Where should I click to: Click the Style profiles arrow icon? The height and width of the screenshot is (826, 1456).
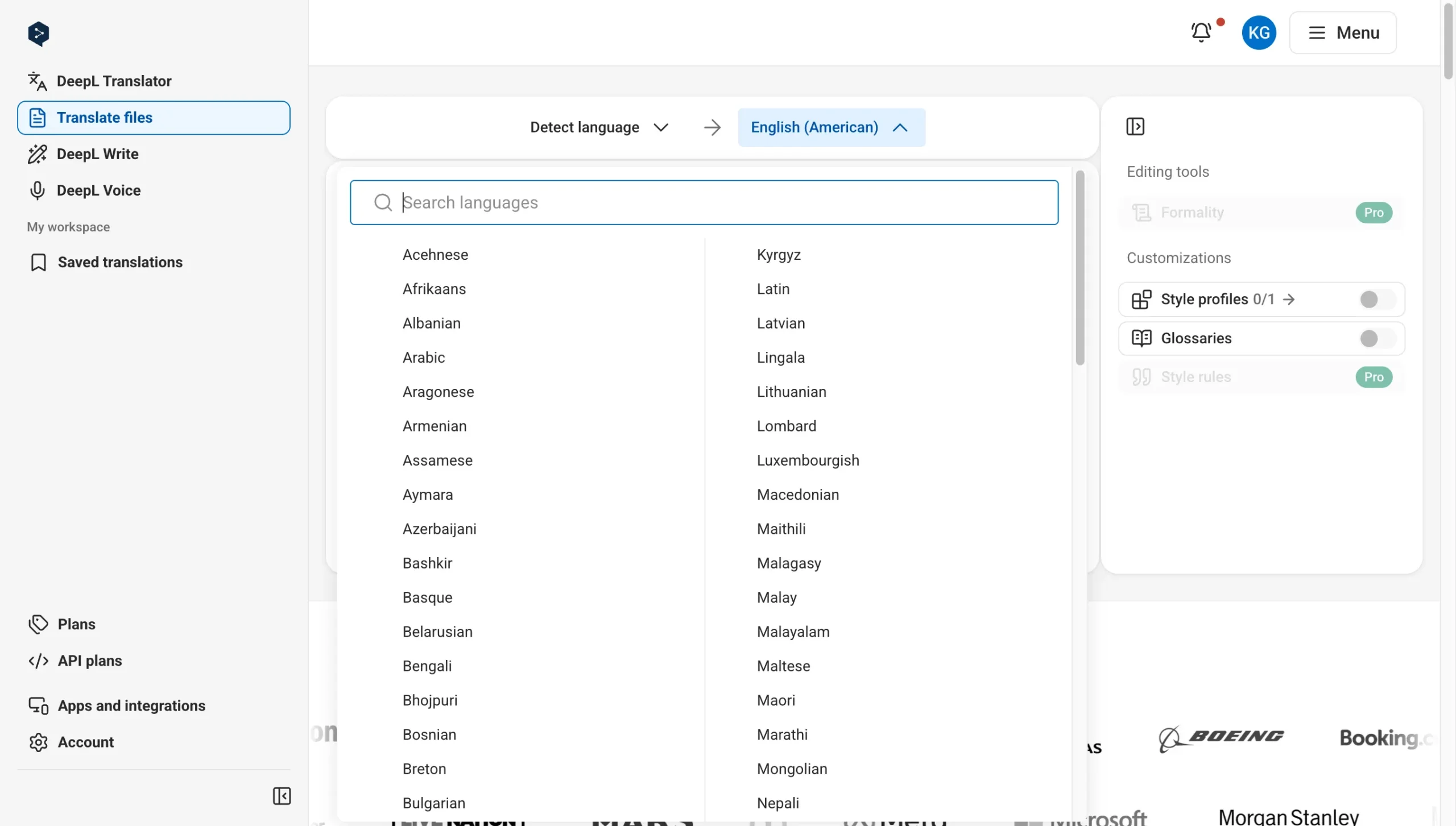point(1289,299)
